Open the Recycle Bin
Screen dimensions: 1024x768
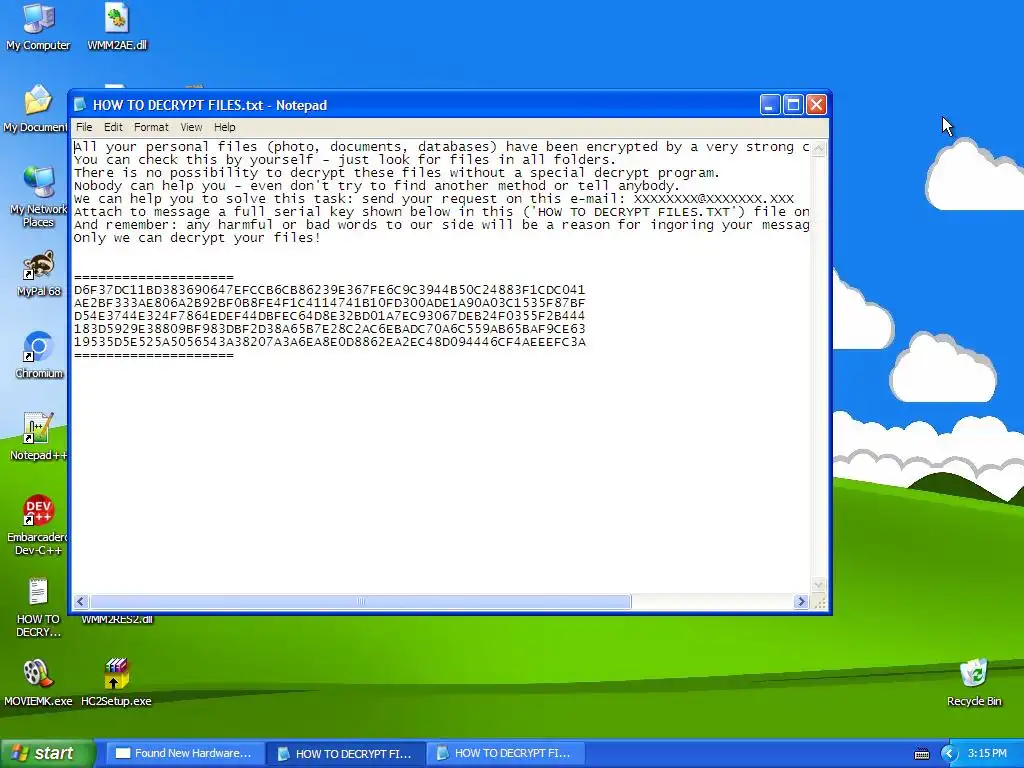pos(974,683)
